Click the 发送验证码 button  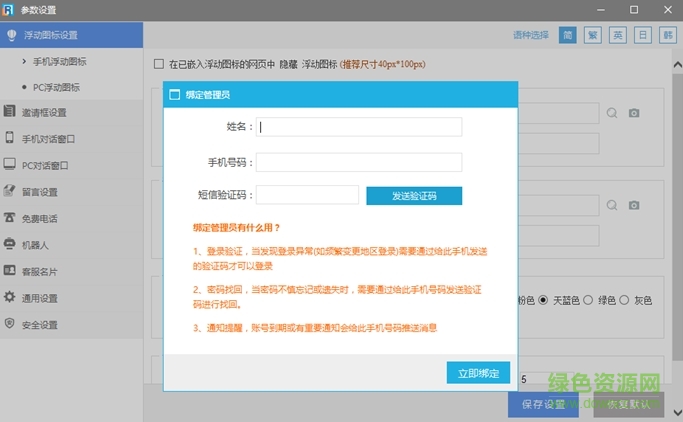coord(414,195)
